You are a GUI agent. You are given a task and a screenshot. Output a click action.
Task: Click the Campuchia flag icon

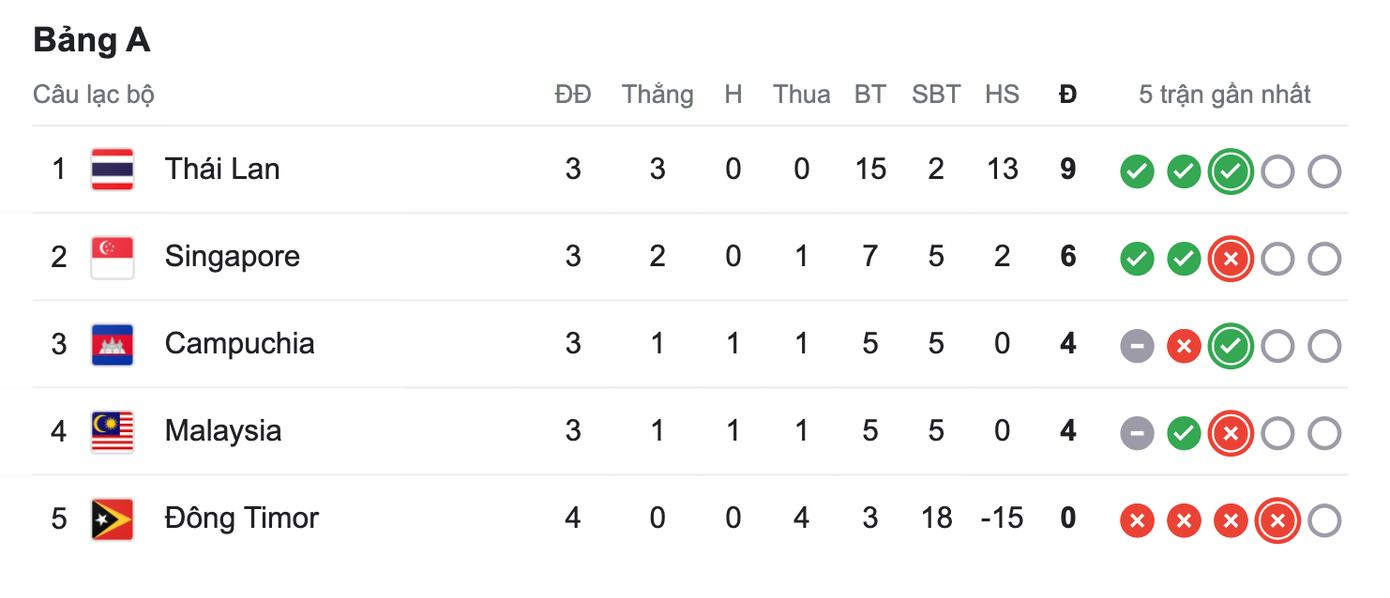[x=112, y=344]
